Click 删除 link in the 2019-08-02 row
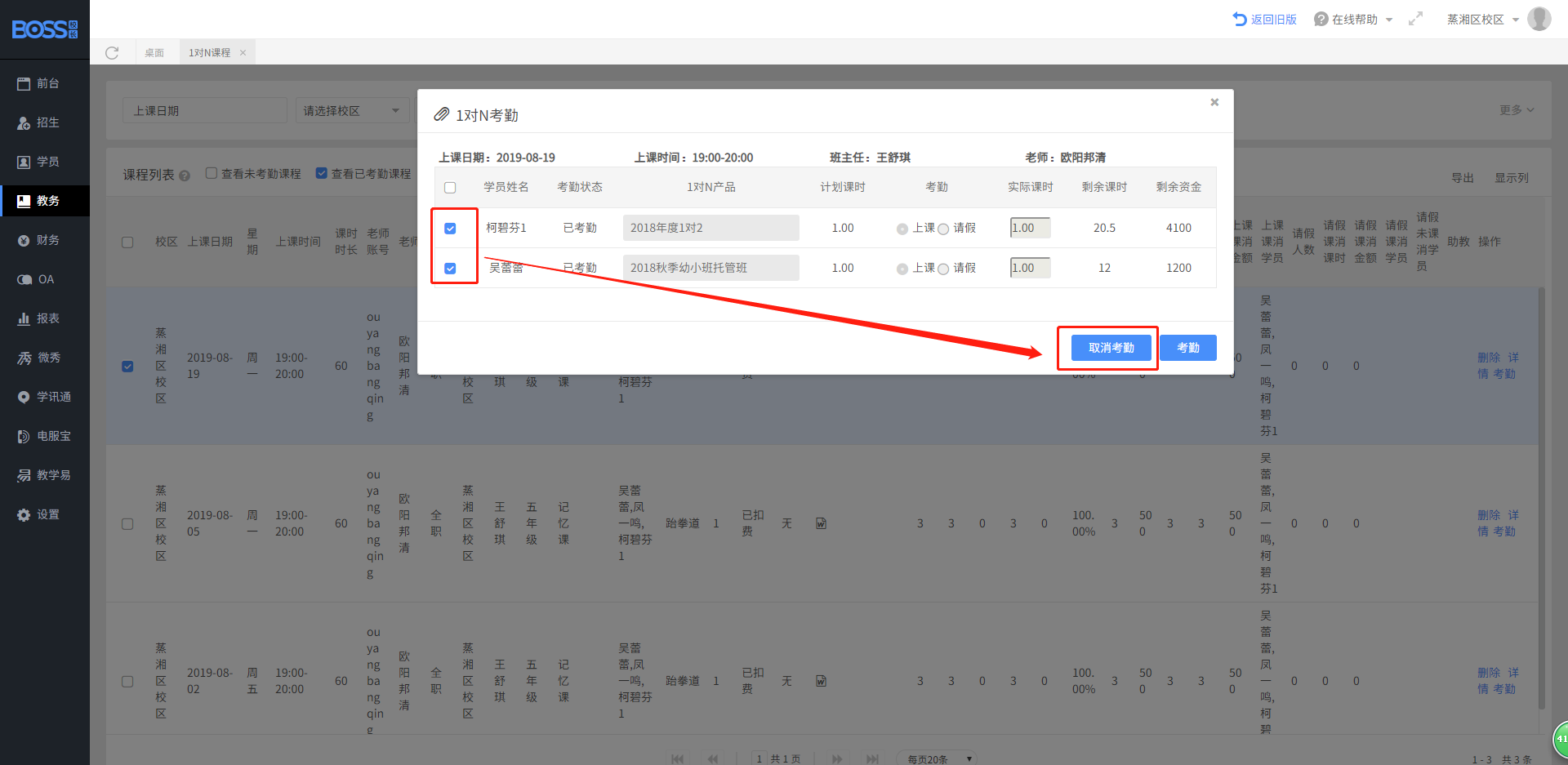 [1489, 673]
